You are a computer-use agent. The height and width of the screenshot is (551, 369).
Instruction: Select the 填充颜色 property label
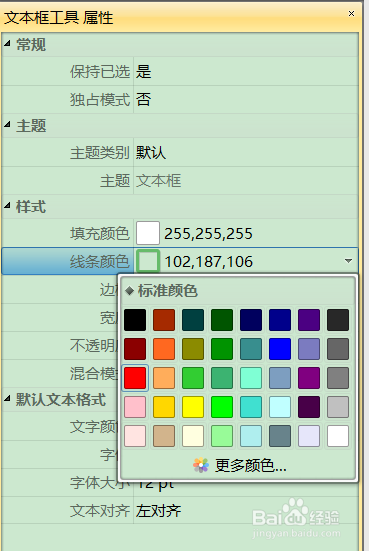[100, 233]
